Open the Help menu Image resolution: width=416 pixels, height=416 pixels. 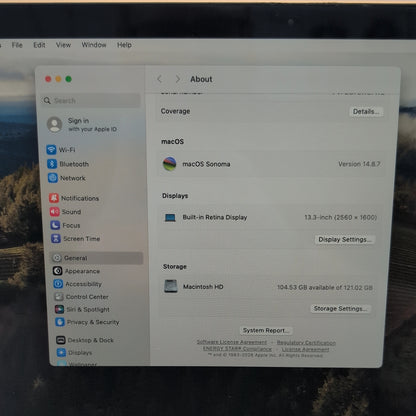point(124,45)
